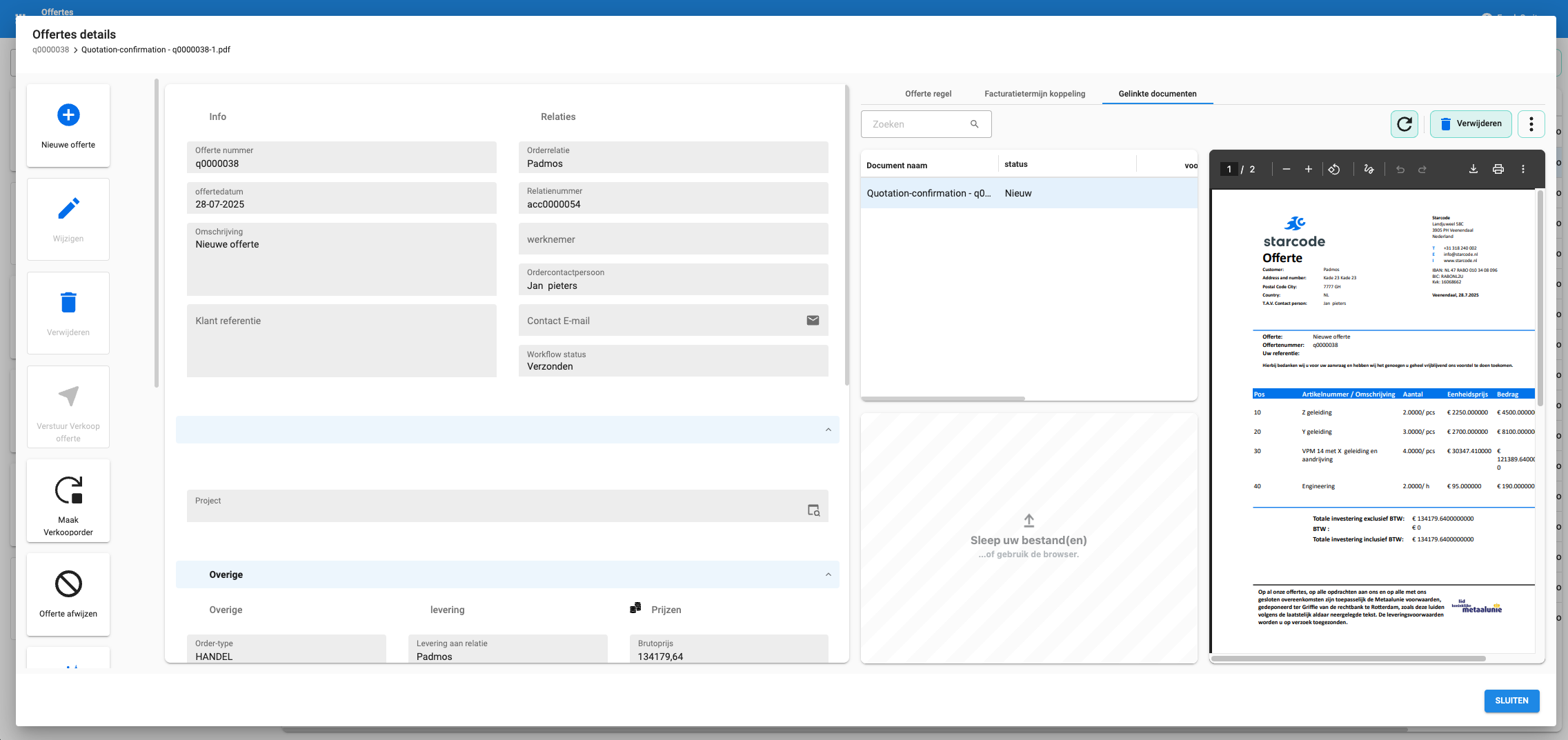Click the Brutoprijs field 134179,64
The height and width of the screenshot is (740, 1568).
[728, 649]
